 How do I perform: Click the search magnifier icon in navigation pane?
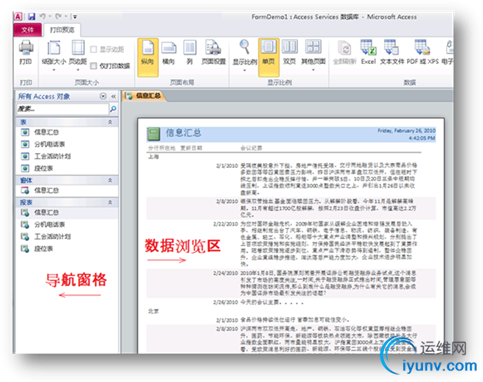[x=113, y=109]
